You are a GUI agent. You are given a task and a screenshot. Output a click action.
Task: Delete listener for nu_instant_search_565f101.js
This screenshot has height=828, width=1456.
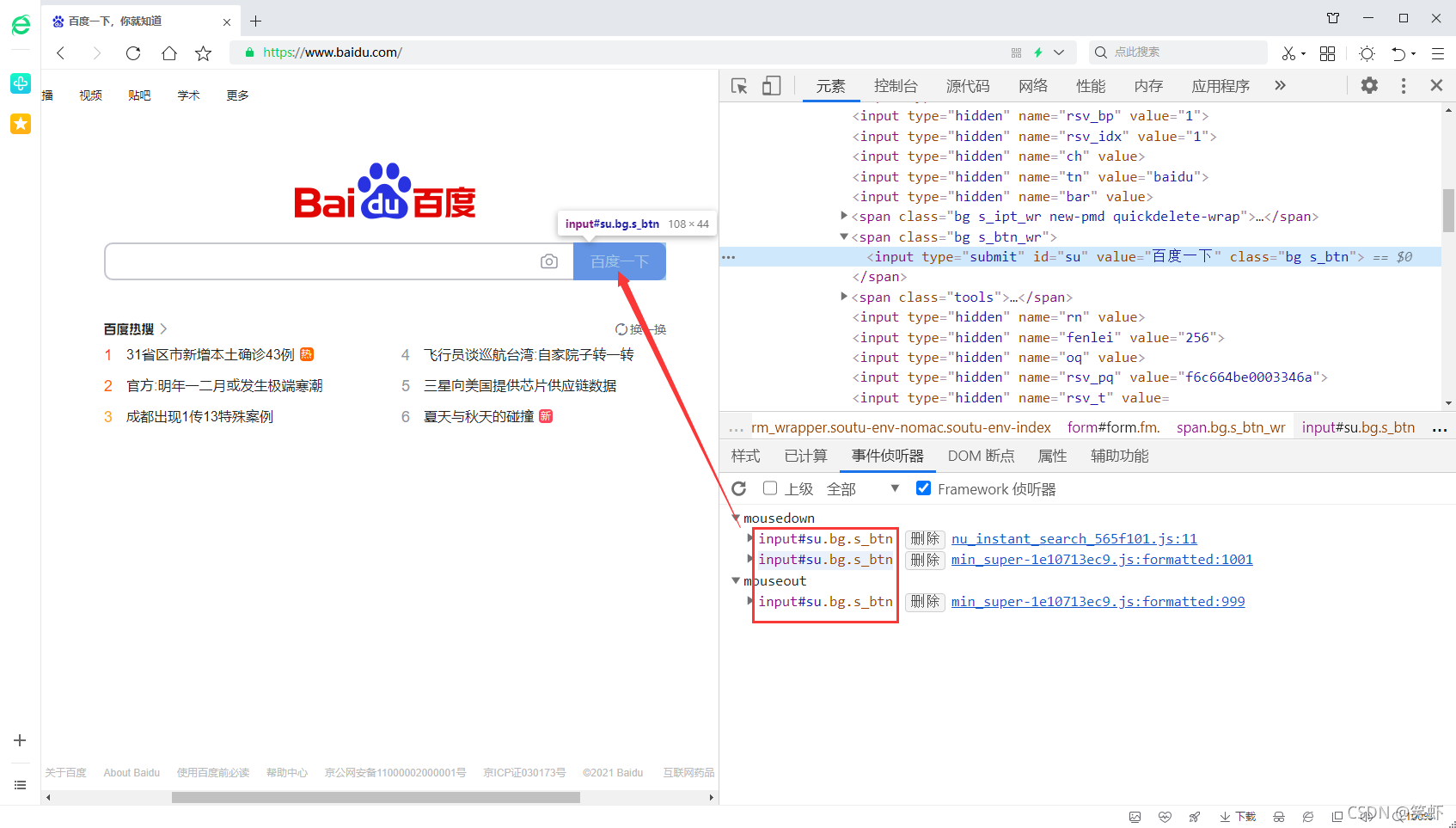(925, 538)
